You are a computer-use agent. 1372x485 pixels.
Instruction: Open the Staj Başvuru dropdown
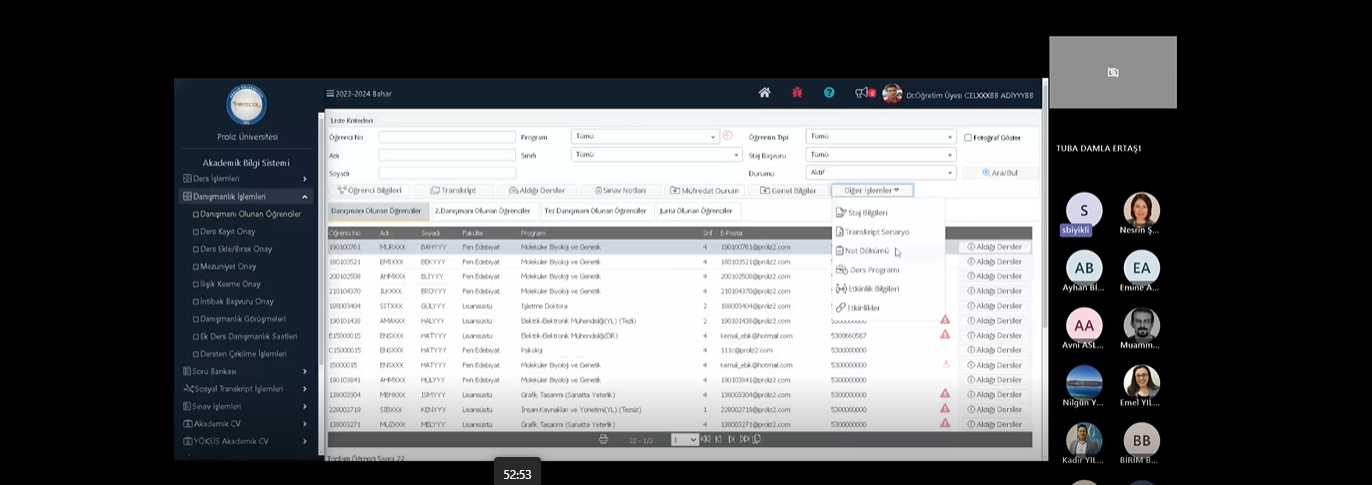point(881,155)
